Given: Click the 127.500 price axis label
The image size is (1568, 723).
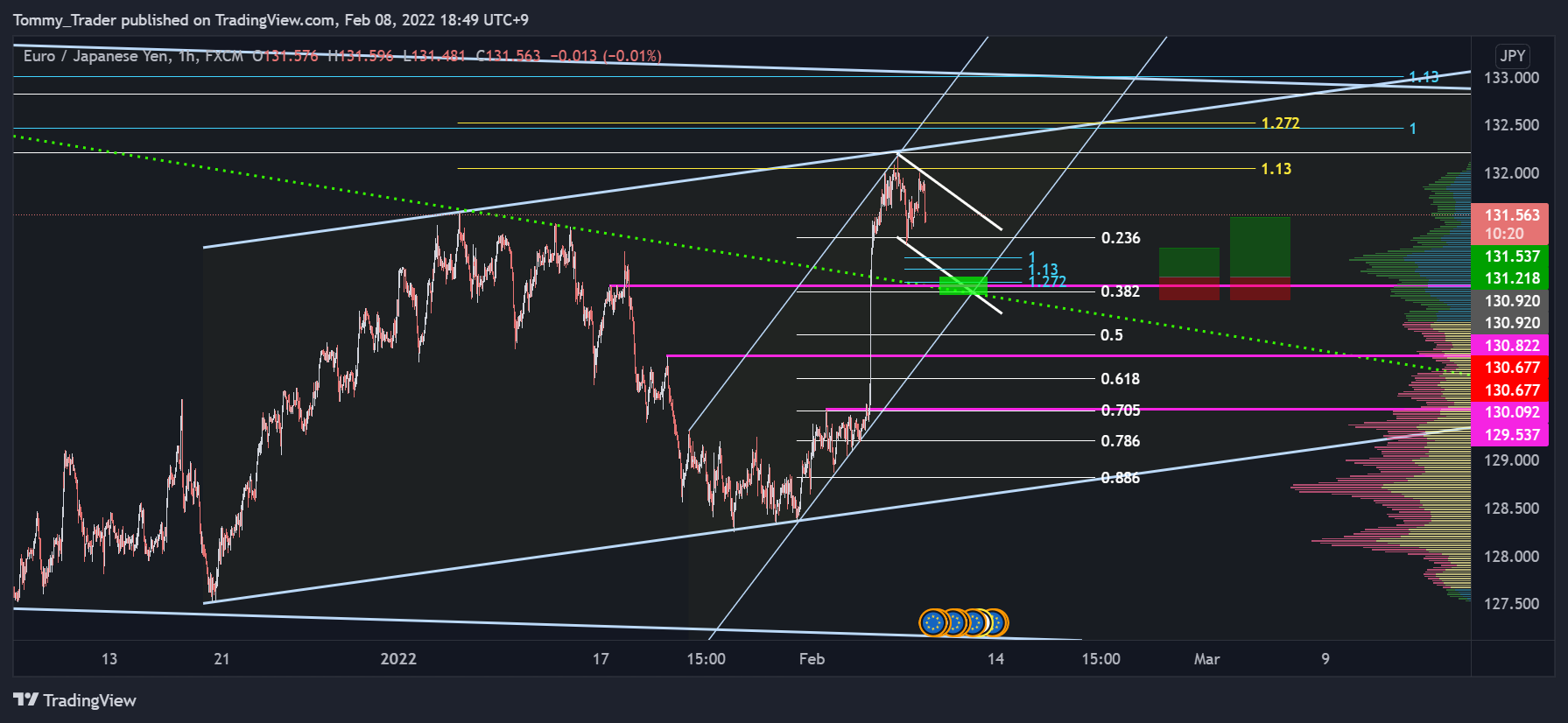Looking at the screenshot, I should tap(1511, 604).
